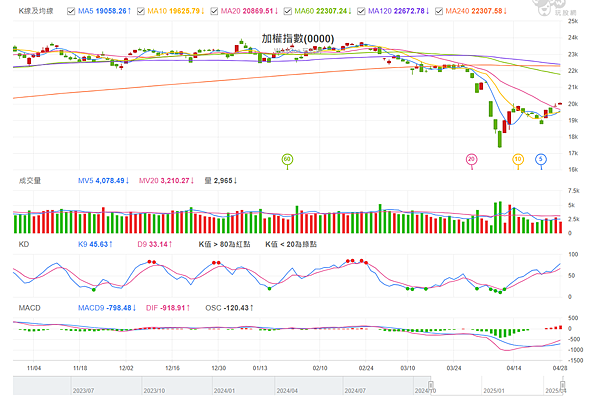Click the MA120 22672.78 value label
600x402 pixels.
point(399,11)
